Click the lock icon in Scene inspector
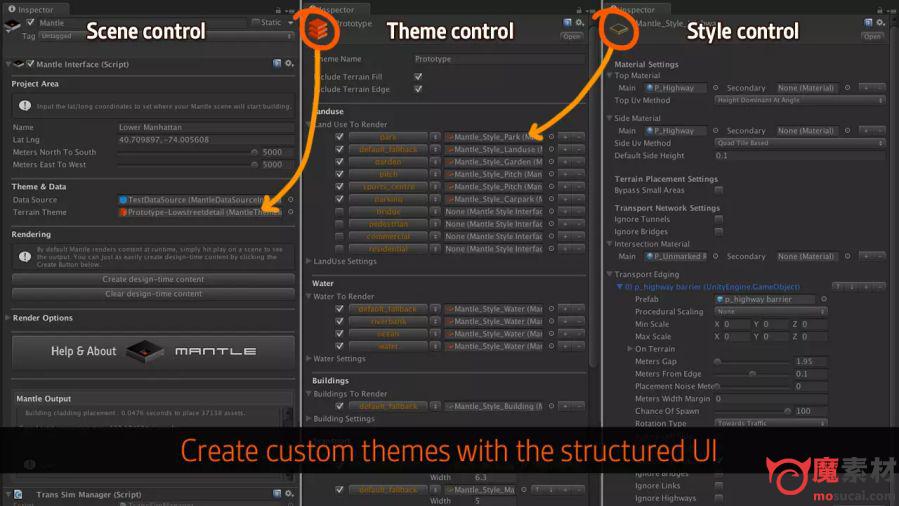The image size is (899, 506). 278,10
